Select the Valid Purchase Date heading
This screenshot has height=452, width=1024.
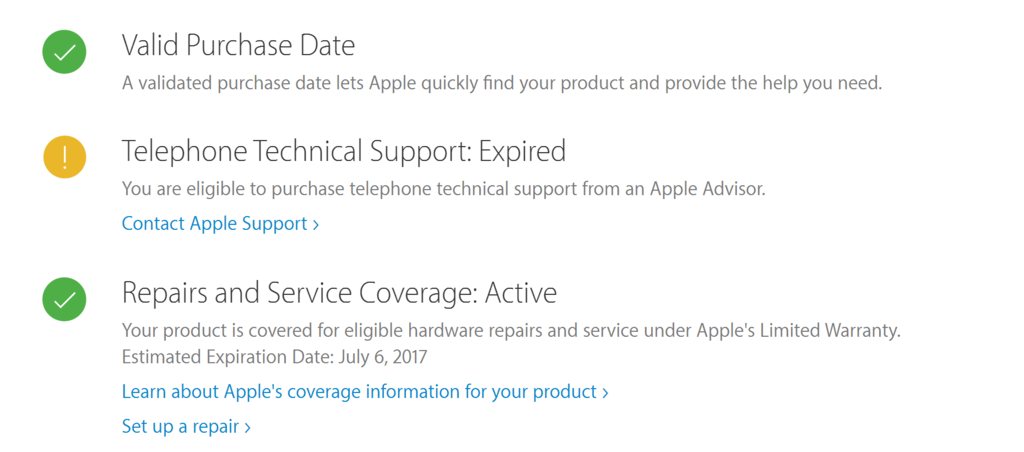238,46
